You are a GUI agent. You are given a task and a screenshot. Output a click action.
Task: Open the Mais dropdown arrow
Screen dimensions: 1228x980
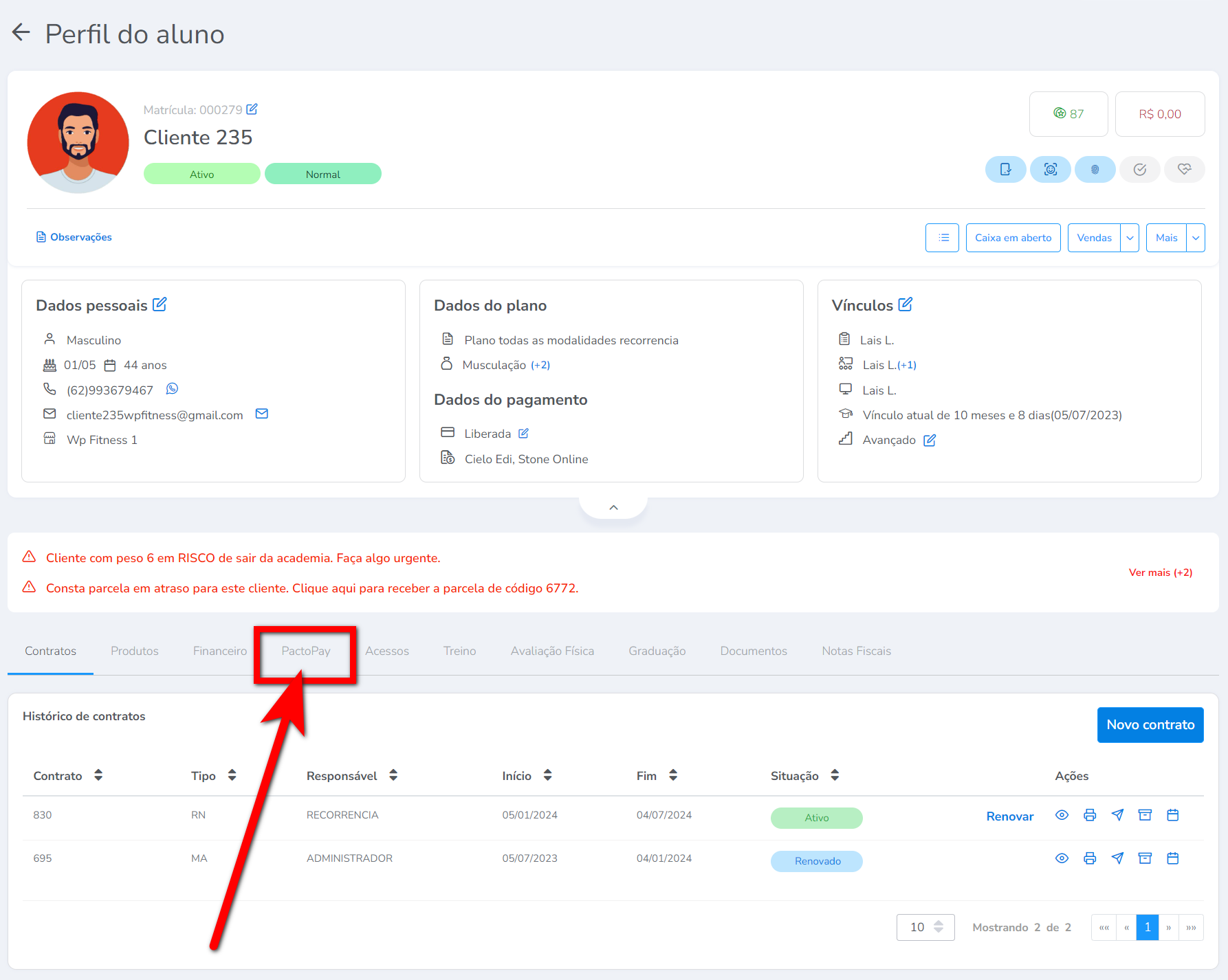[x=1196, y=238]
